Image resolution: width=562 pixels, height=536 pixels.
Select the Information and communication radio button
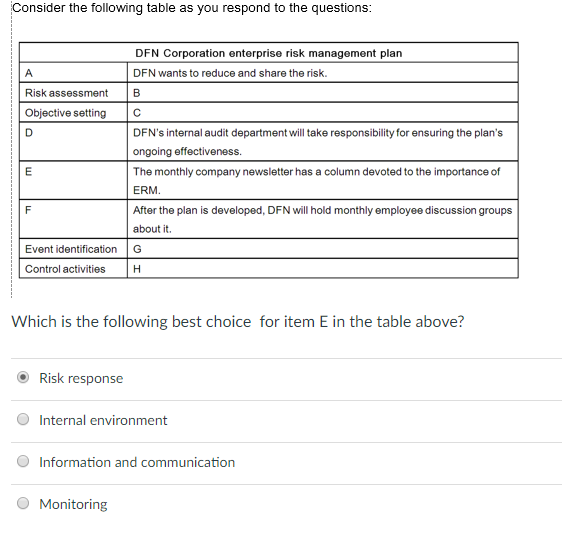23,461
